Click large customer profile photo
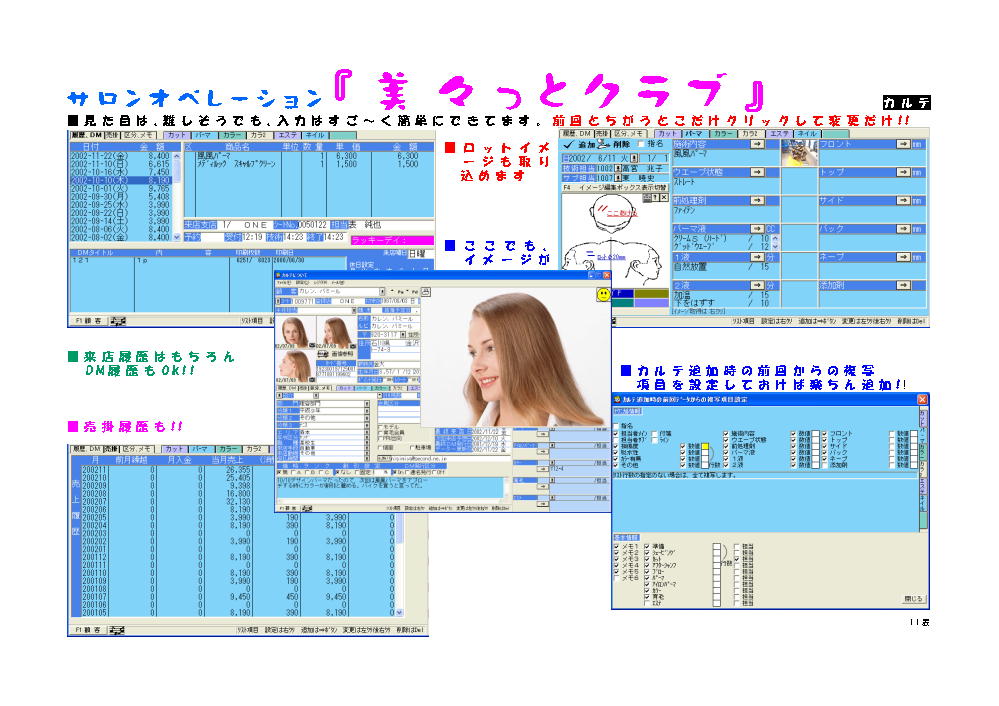Viewport: 999px width, 706px height. (x=515, y=357)
